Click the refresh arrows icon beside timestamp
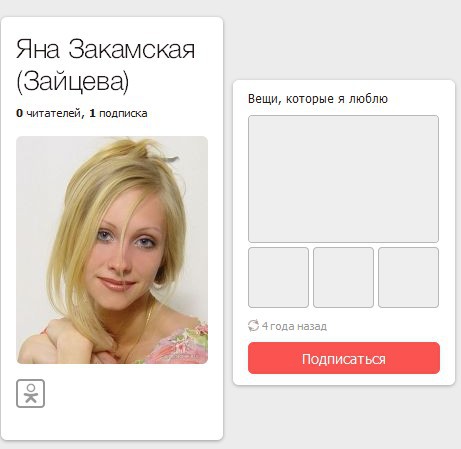Viewport: 461px width, 449px height. click(x=253, y=326)
